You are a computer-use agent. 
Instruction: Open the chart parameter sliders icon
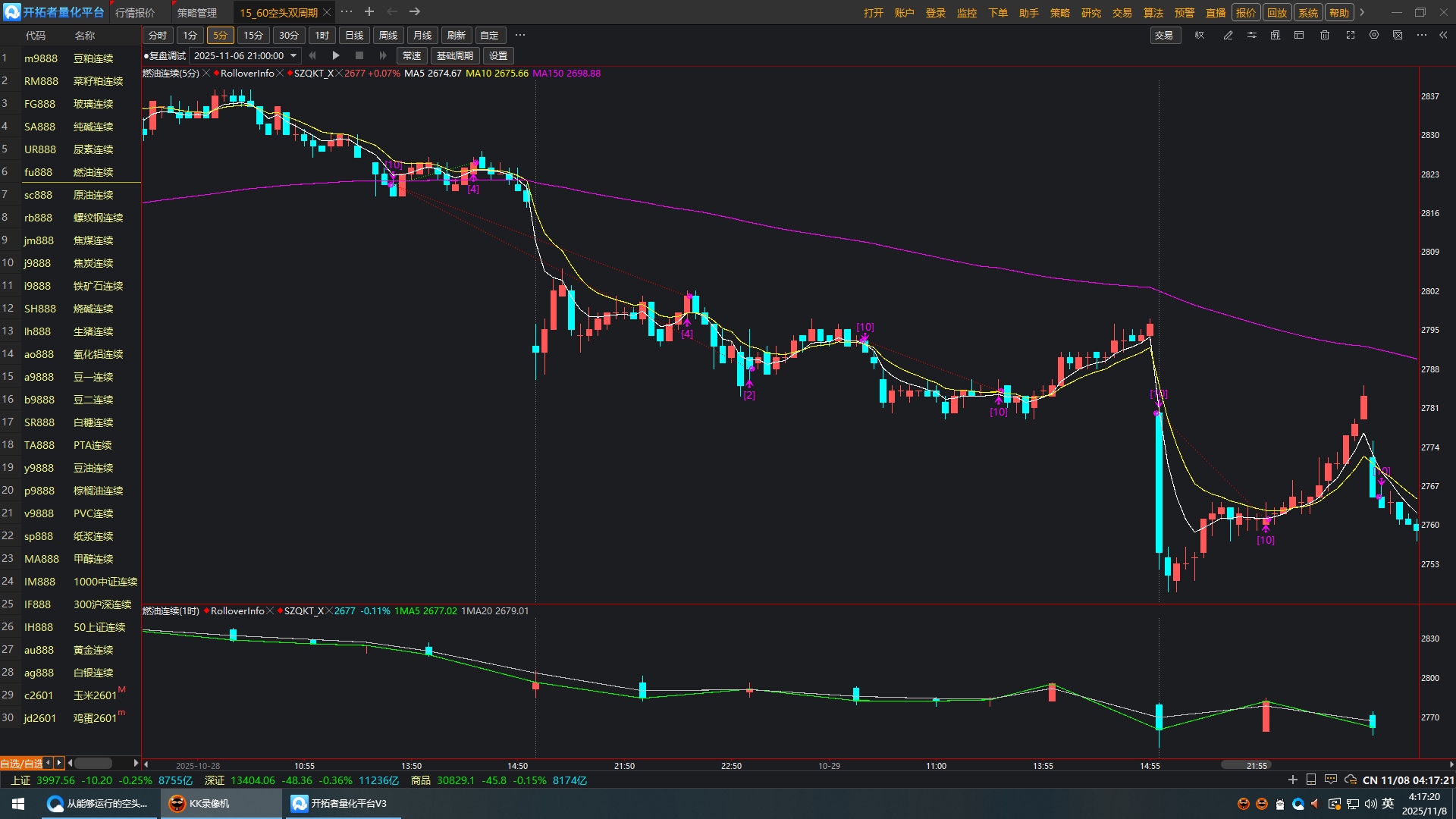pyautogui.click(x=1251, y=36)
